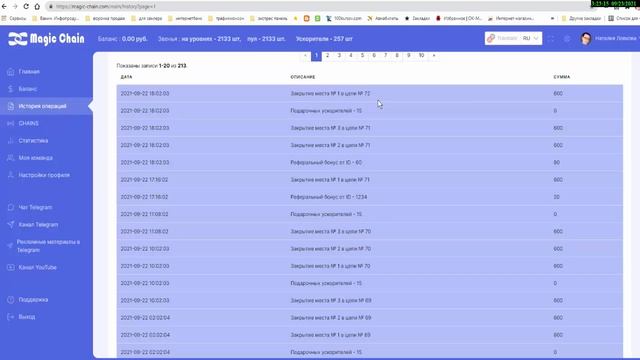
Task: Select current pagination page 1
Action: point(316,56)
